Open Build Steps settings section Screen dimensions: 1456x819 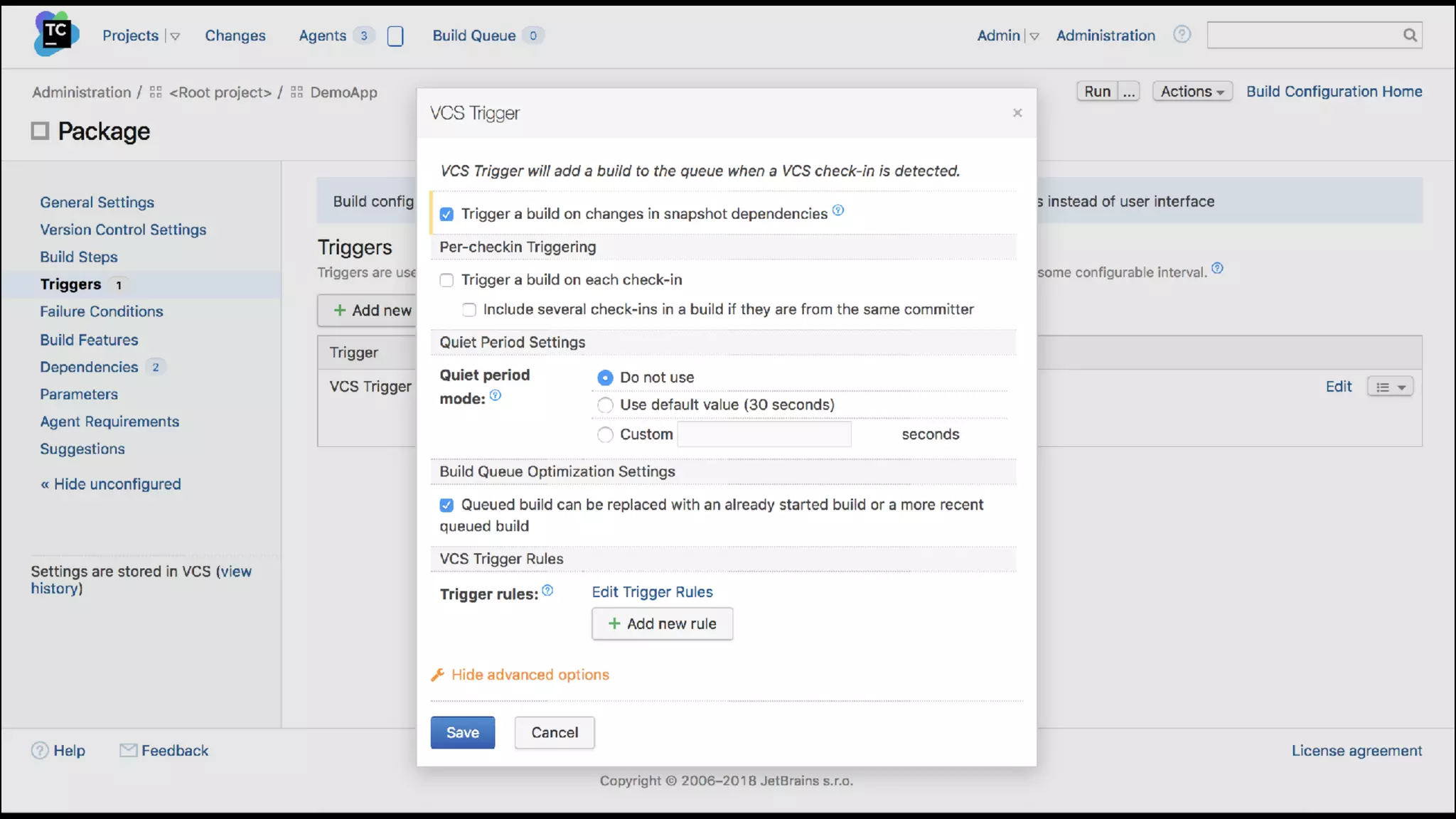click(x=79, y=257)
